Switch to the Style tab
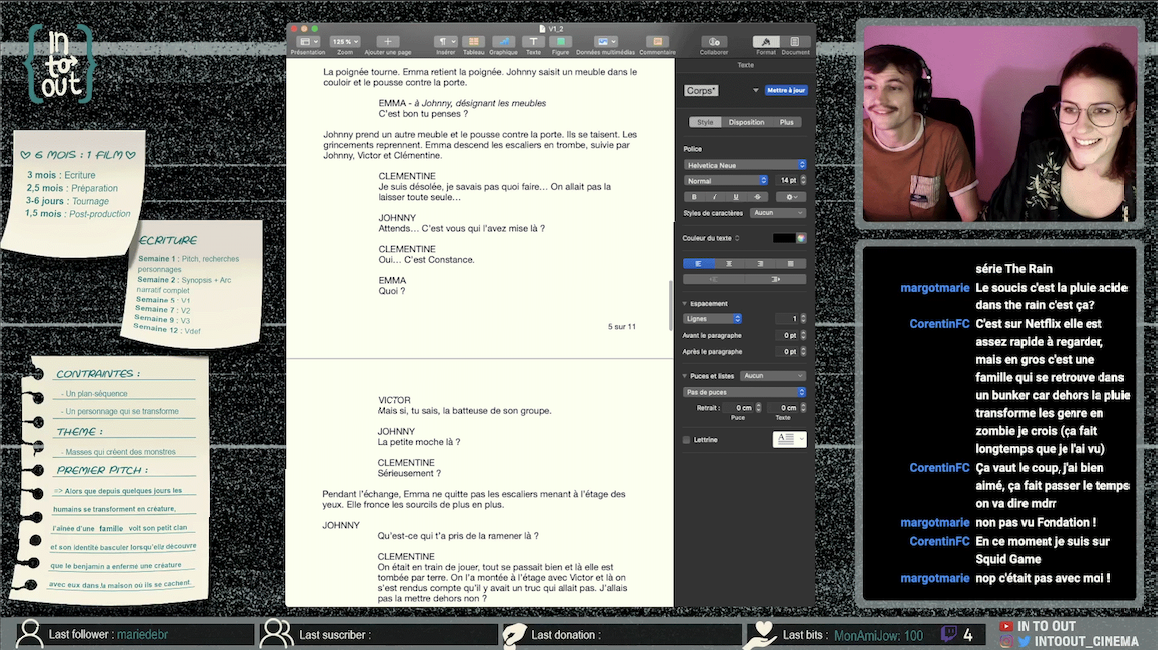 pyautogui.click(x=705, y=123)
